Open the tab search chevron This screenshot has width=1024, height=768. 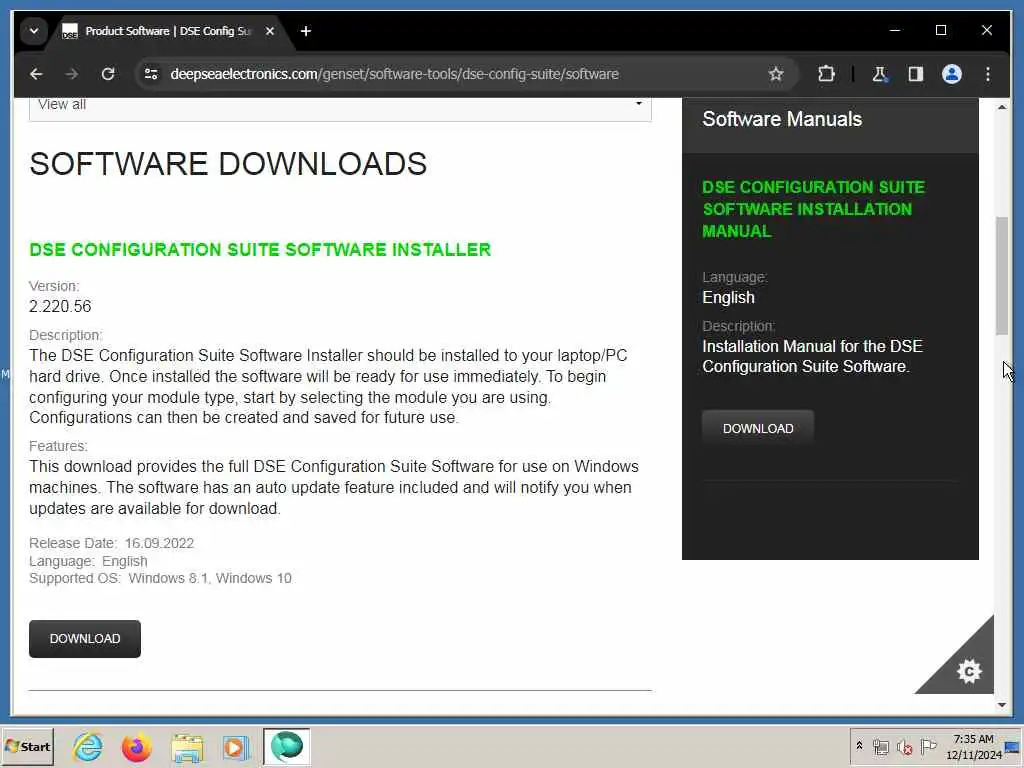tap(34, 31)
